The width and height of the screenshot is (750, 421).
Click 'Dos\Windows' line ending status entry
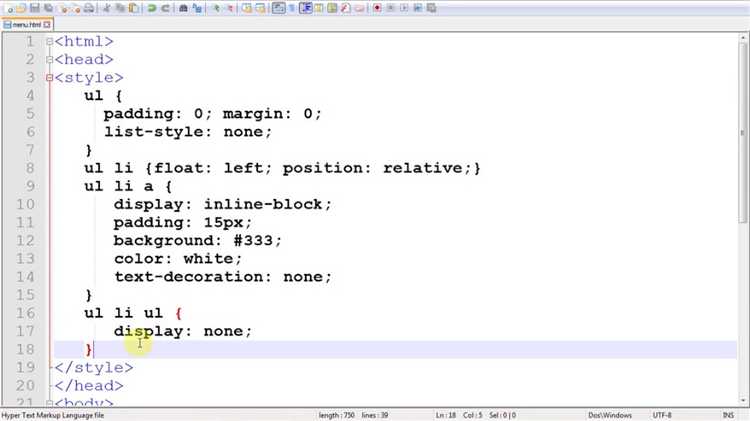(610, 415)
